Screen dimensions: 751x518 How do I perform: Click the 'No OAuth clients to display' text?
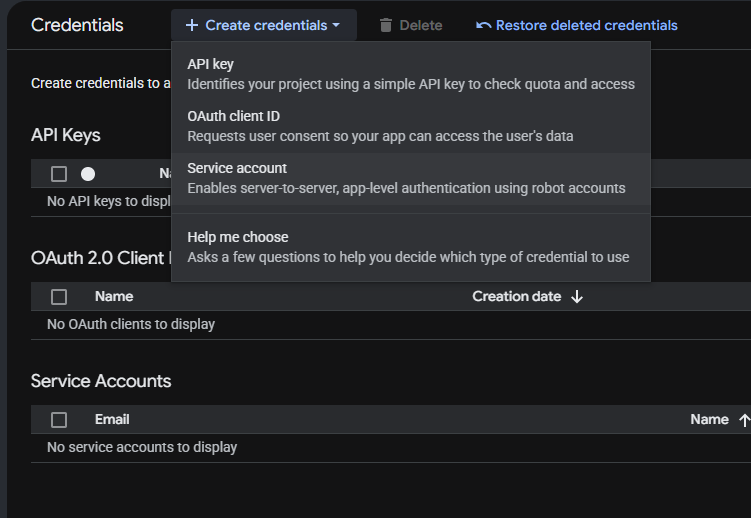coord(131,324)
